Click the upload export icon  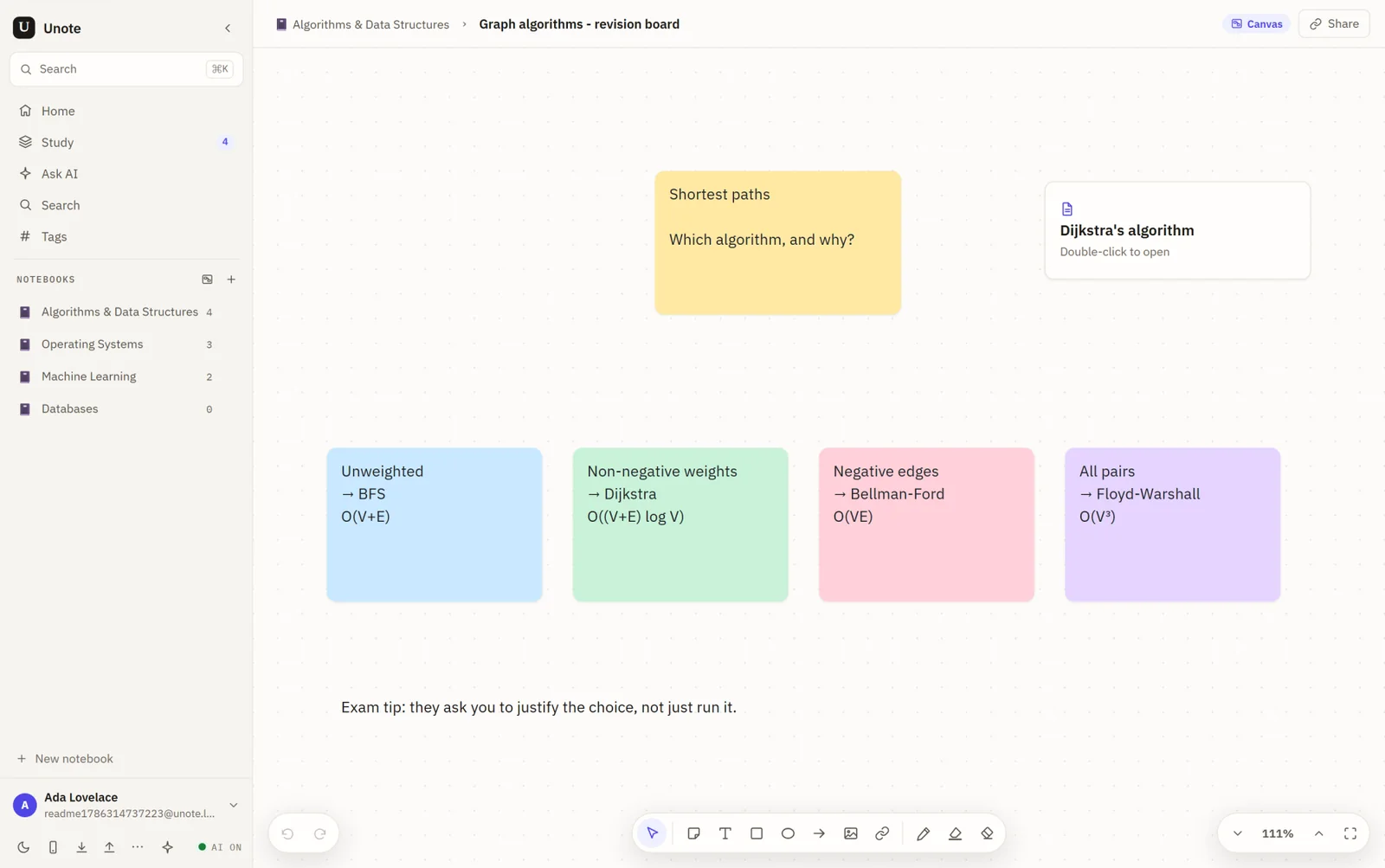(109, 847)
